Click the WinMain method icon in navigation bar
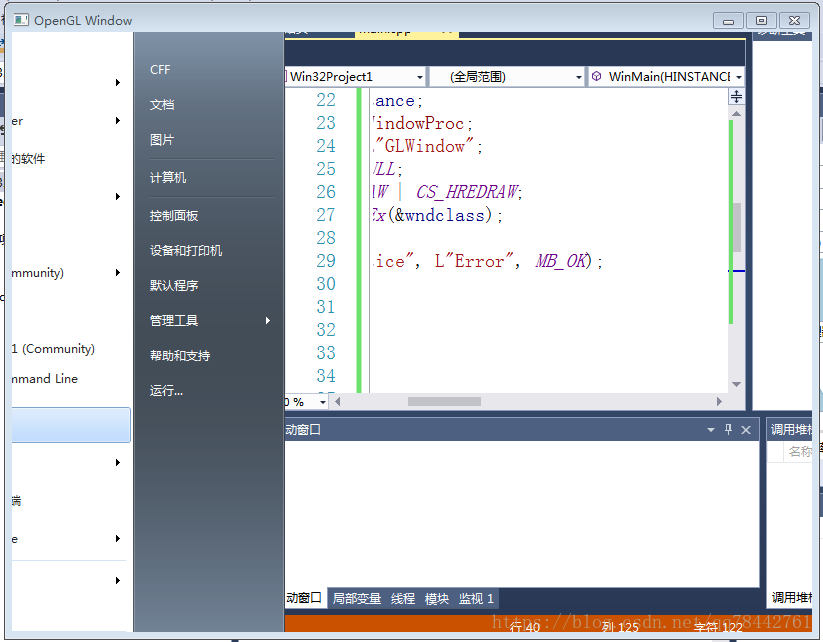The image size is (823, 642). click(x=597, y=76)
